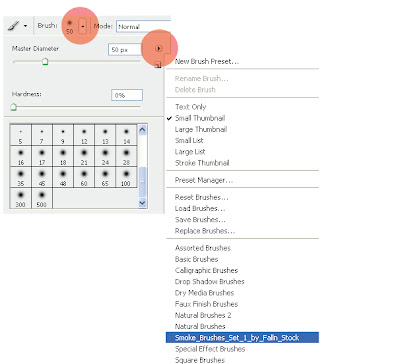
Task: Switch view to Small List
Action: point(189,140)
